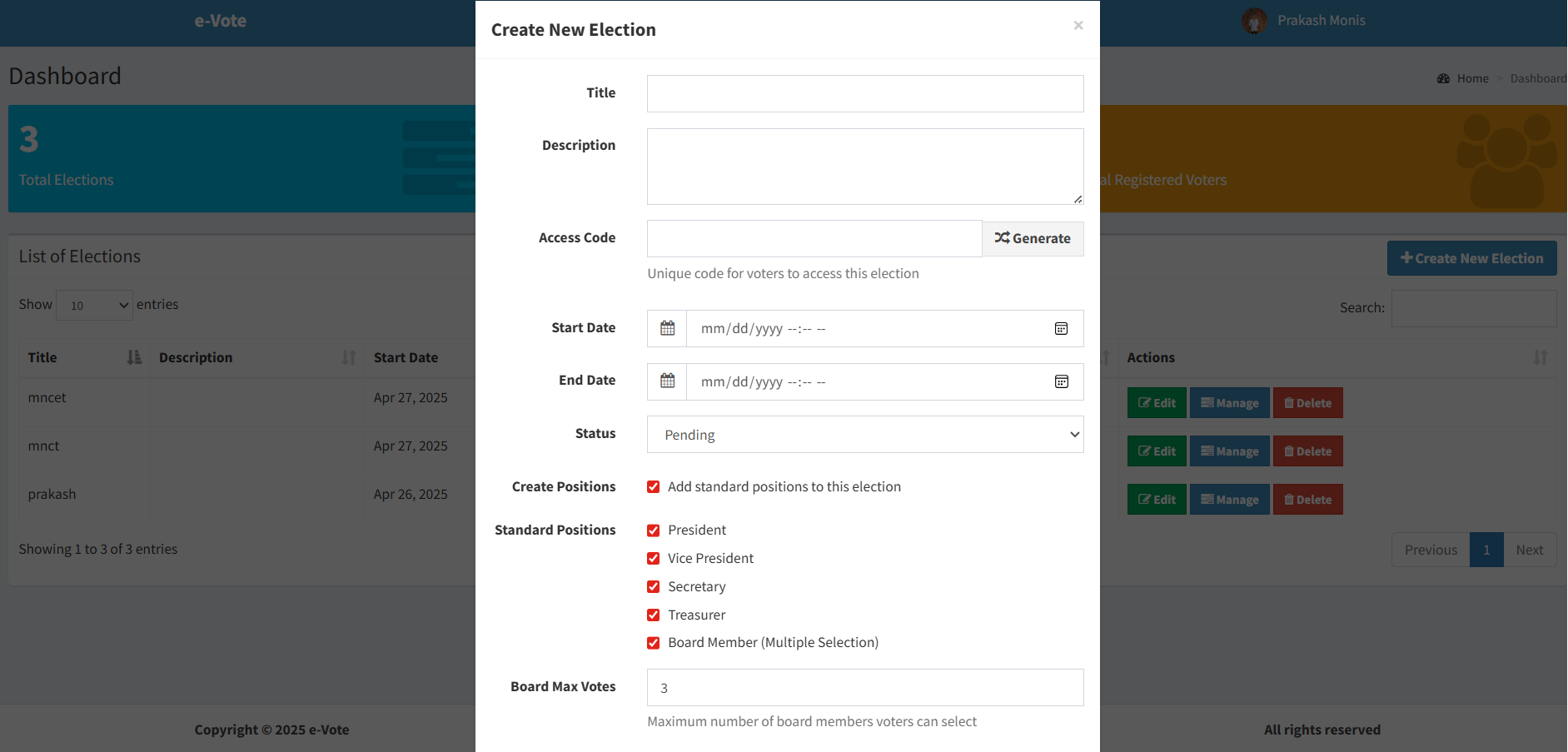Toggle the Vice President checkbox
This screenshot has height=752, width=1568.
tap(654, 559)
